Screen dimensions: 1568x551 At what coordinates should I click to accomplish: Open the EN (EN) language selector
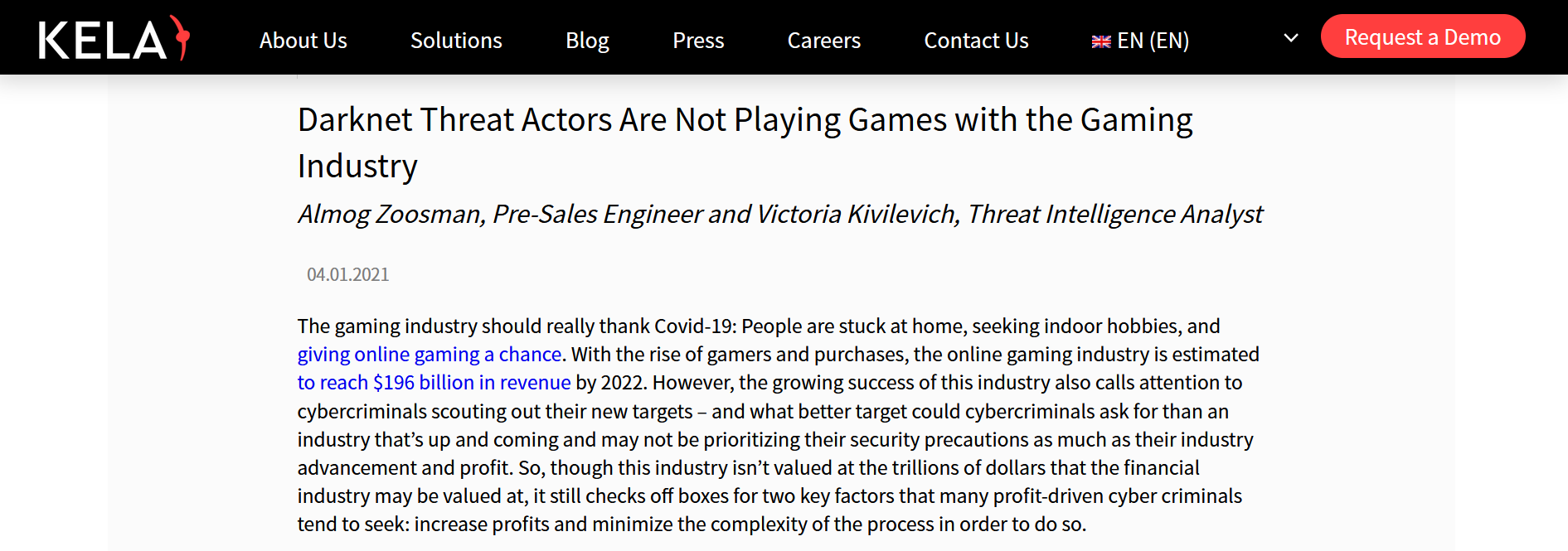point(1153,41)
